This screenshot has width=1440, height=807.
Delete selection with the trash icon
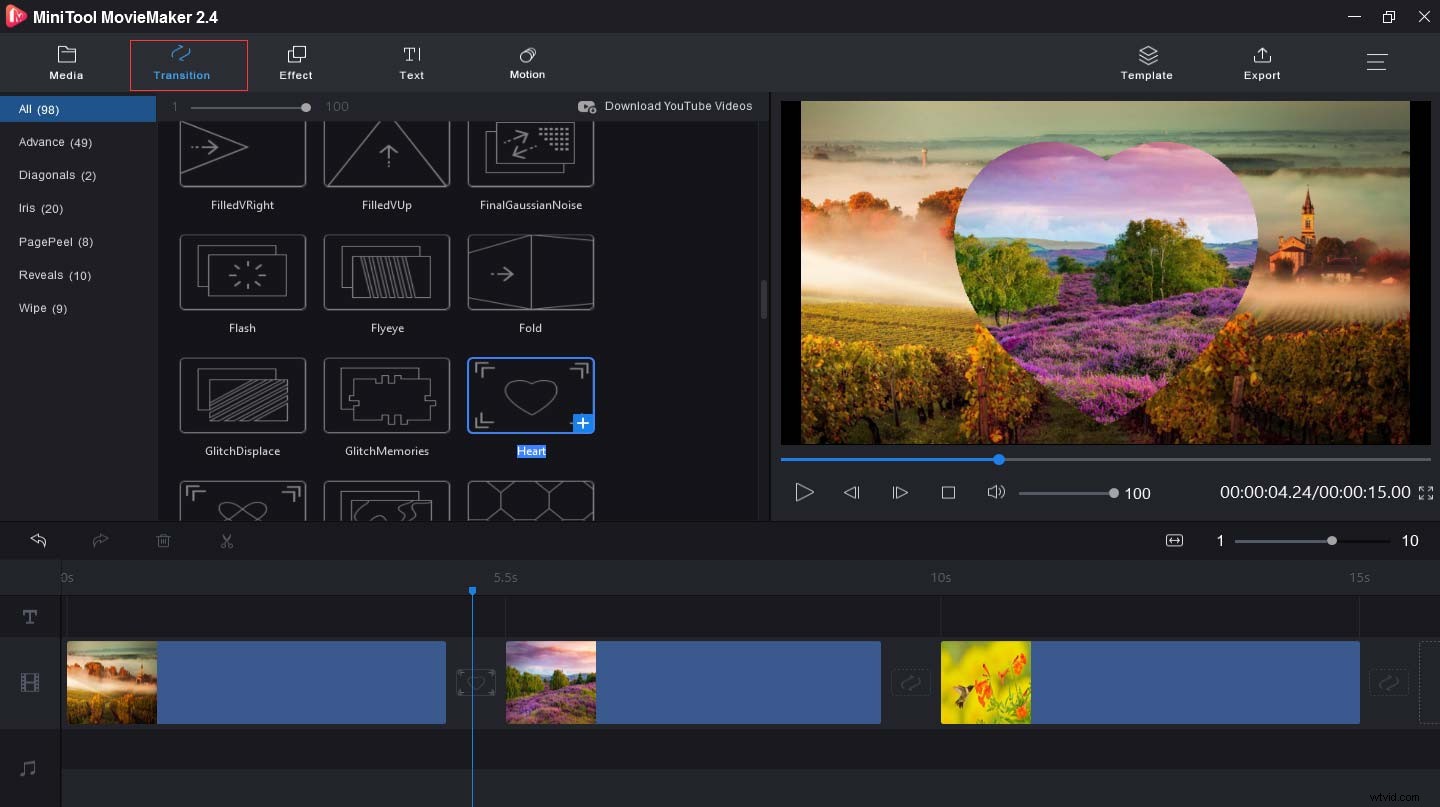pyautogui.click(x=164, y=541)
